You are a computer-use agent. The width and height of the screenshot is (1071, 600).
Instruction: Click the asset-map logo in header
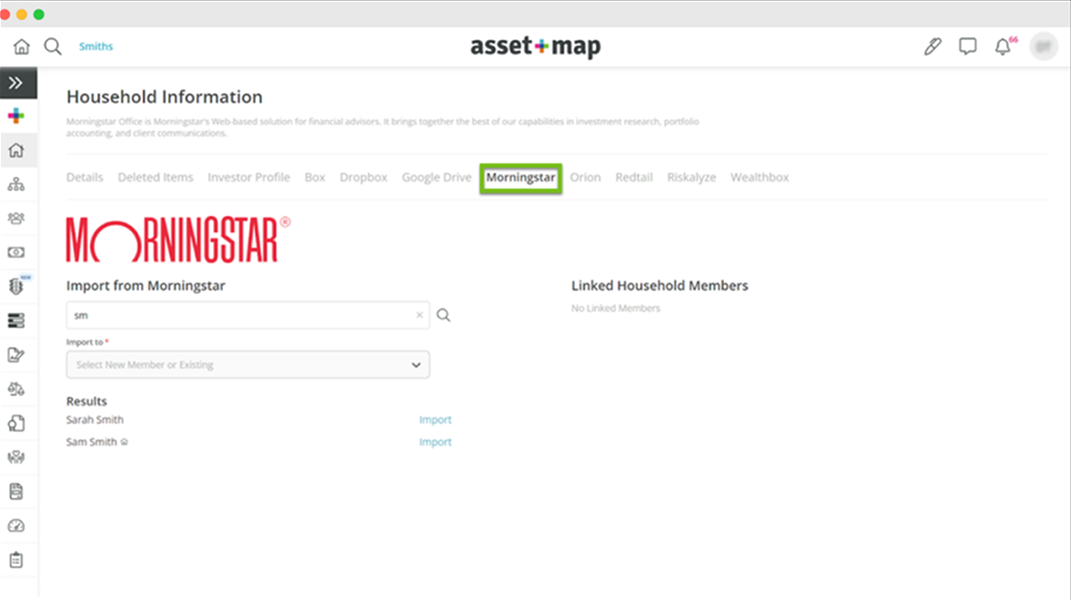coord(536,46)
